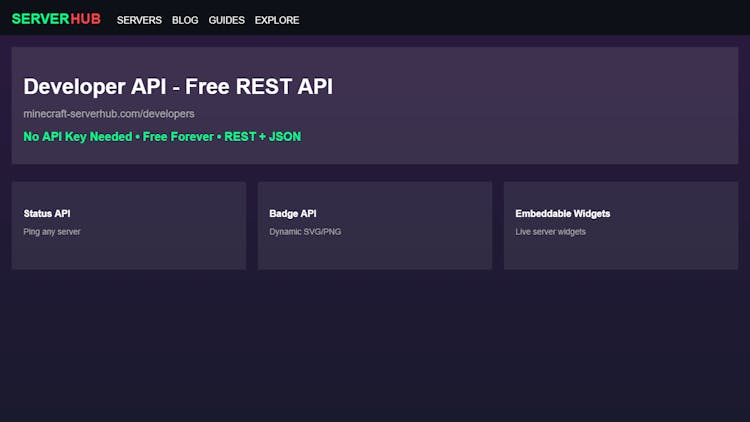The image size is (750, 422).
Task: Click the Badge API title text
Action: click(292, 214)
